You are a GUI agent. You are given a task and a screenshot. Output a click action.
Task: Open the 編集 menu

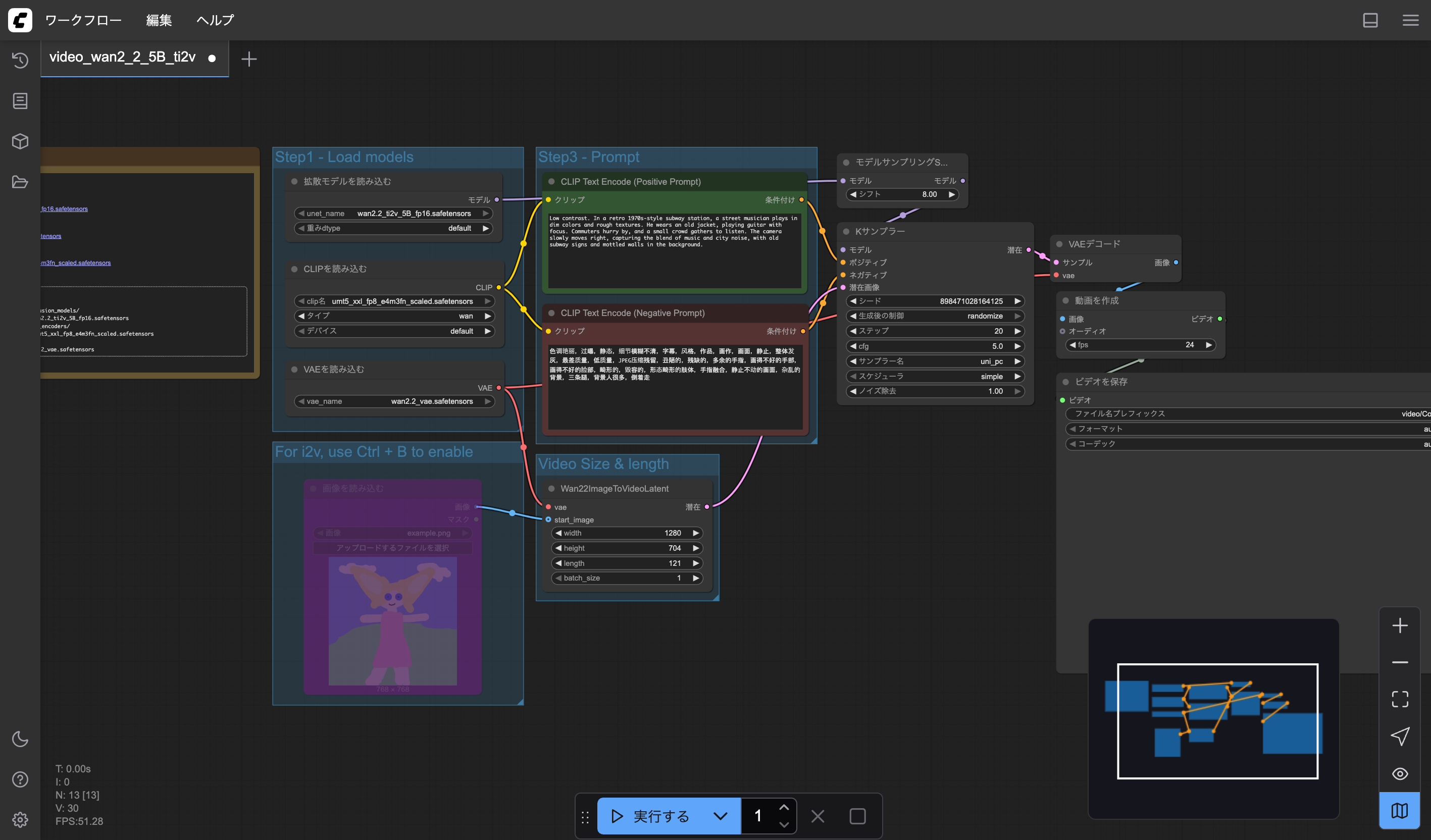pos(159,19)
